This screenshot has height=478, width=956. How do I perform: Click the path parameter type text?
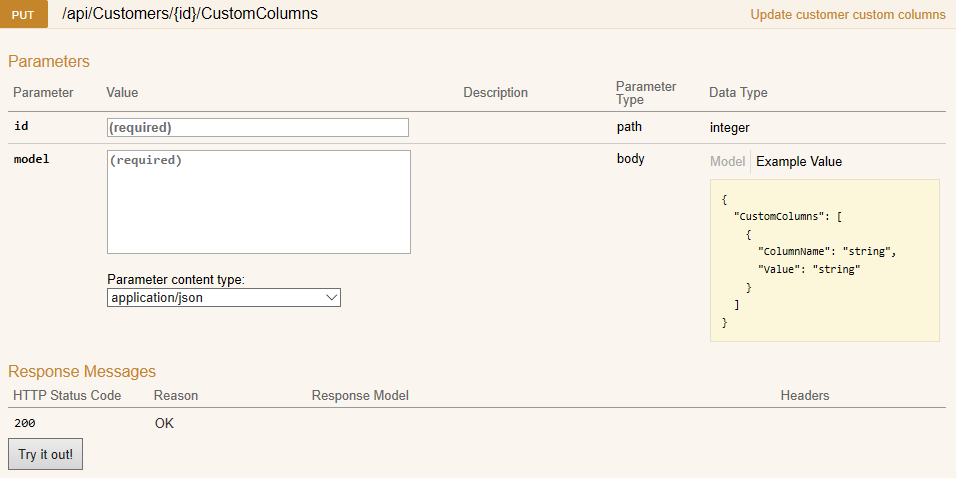(x=629, y=127)
